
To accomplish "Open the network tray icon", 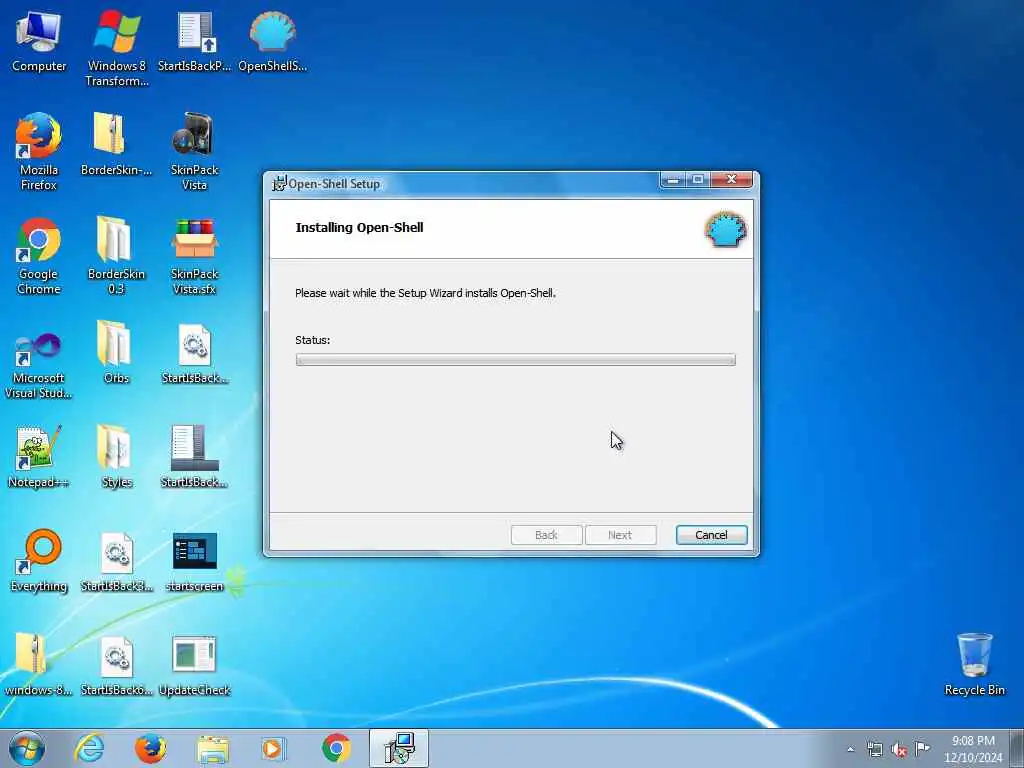I will coord(874,749).
